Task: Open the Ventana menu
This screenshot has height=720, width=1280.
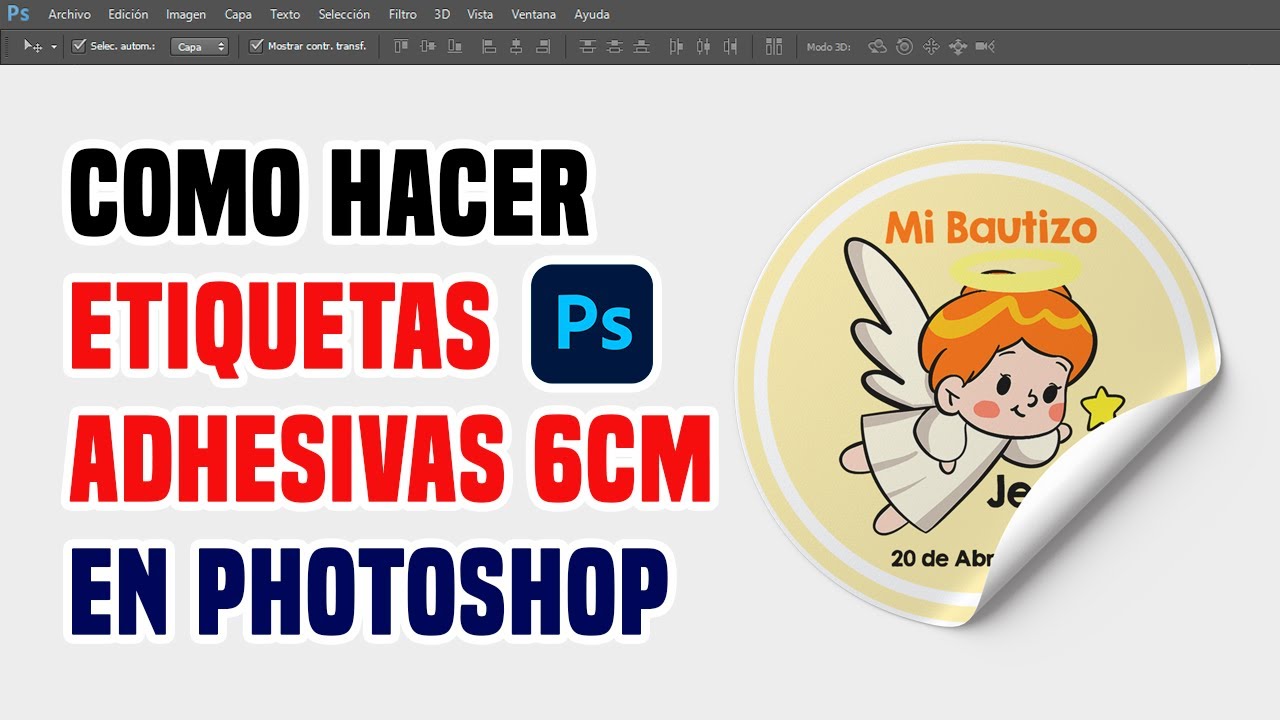Action: (x=534, y=15)
